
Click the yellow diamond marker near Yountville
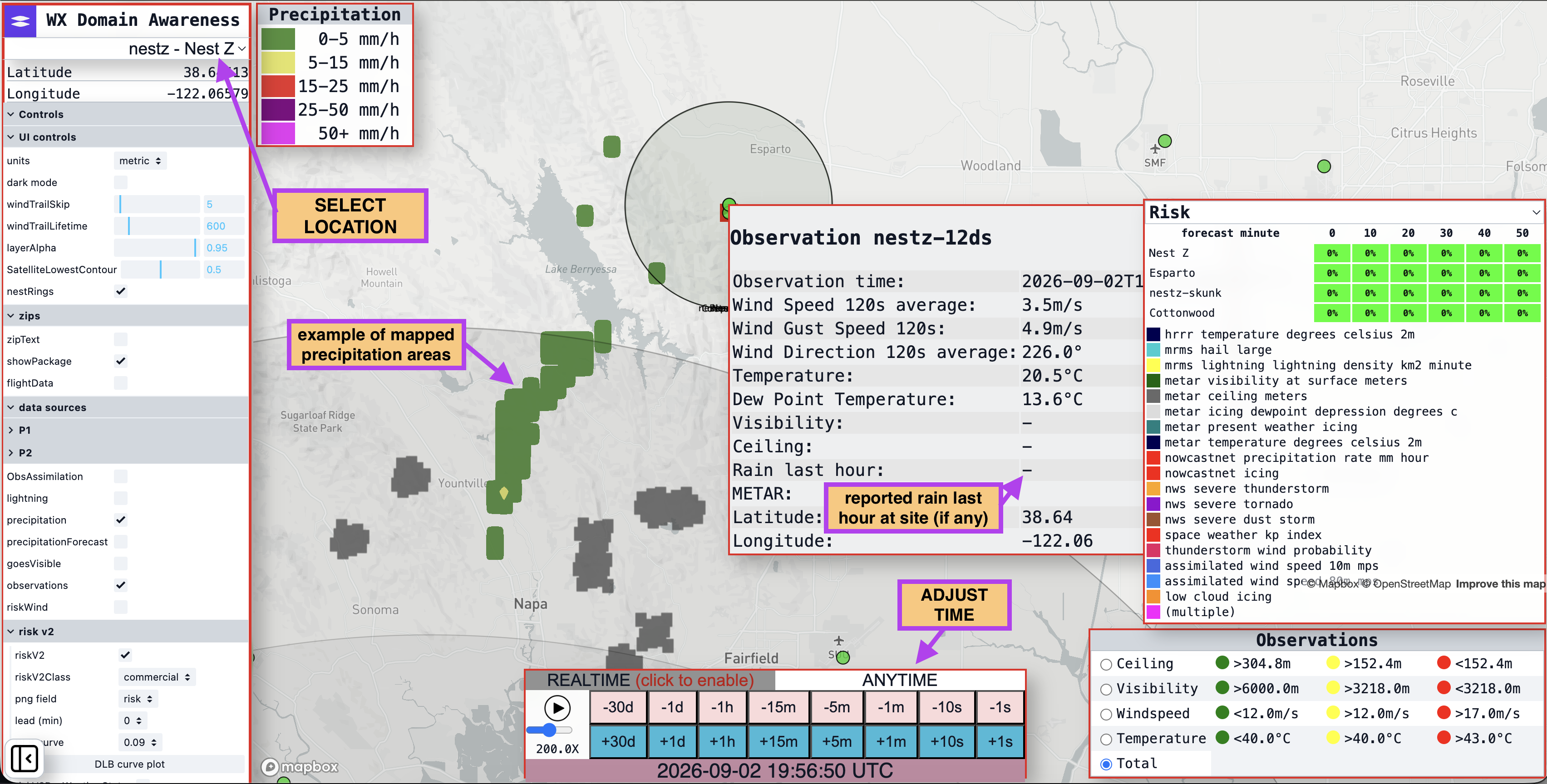click(x=504, y=493)
